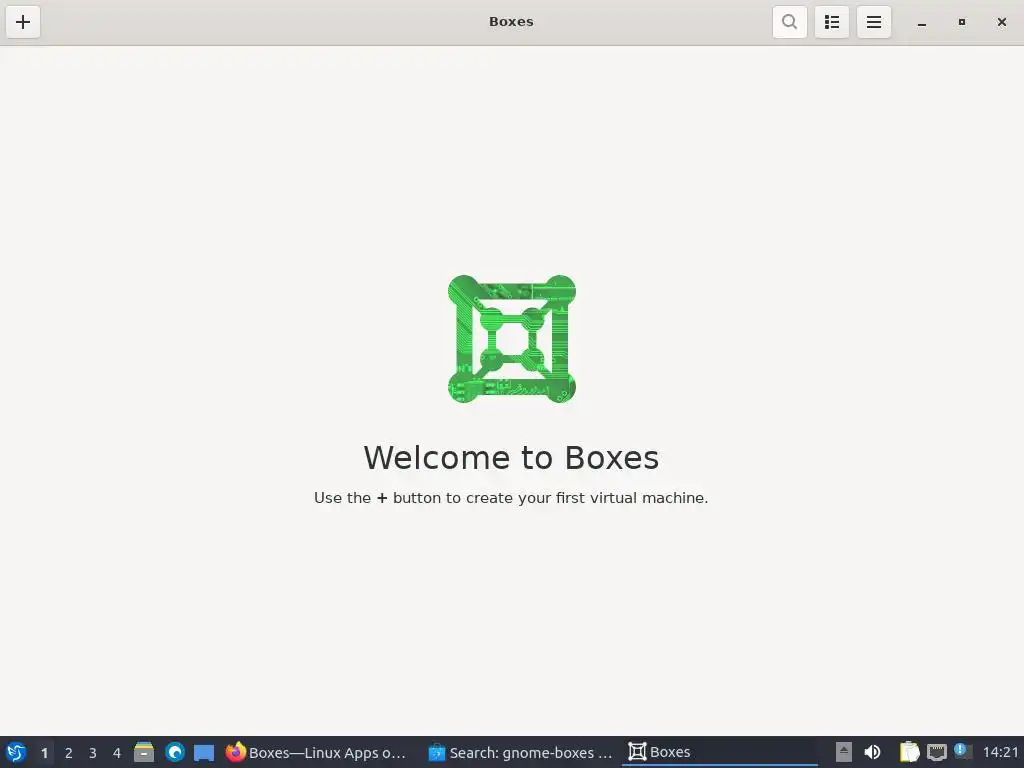This screenshot has width=1024, height=768.
Task: Click the "Use the + button" hint text
Action: pos(511,498)
